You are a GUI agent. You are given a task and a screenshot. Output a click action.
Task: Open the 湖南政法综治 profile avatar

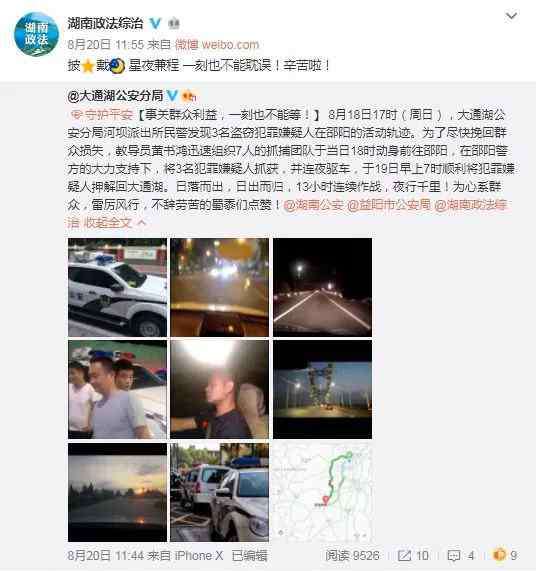36,34
